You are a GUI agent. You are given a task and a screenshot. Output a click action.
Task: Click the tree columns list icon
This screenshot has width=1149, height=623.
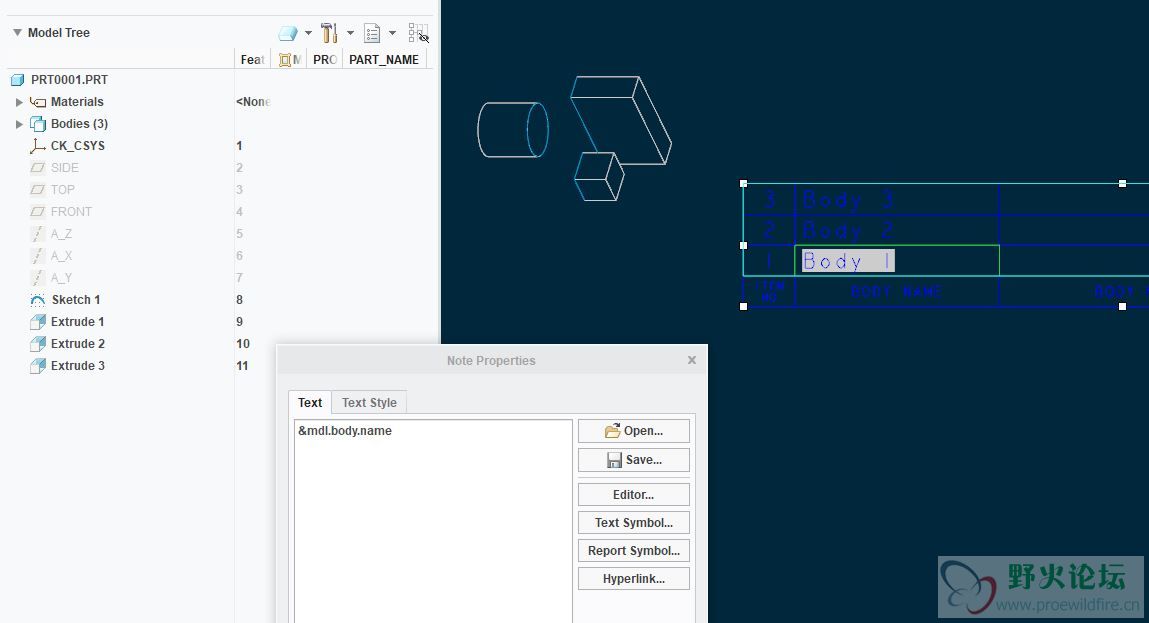point(372,33)
